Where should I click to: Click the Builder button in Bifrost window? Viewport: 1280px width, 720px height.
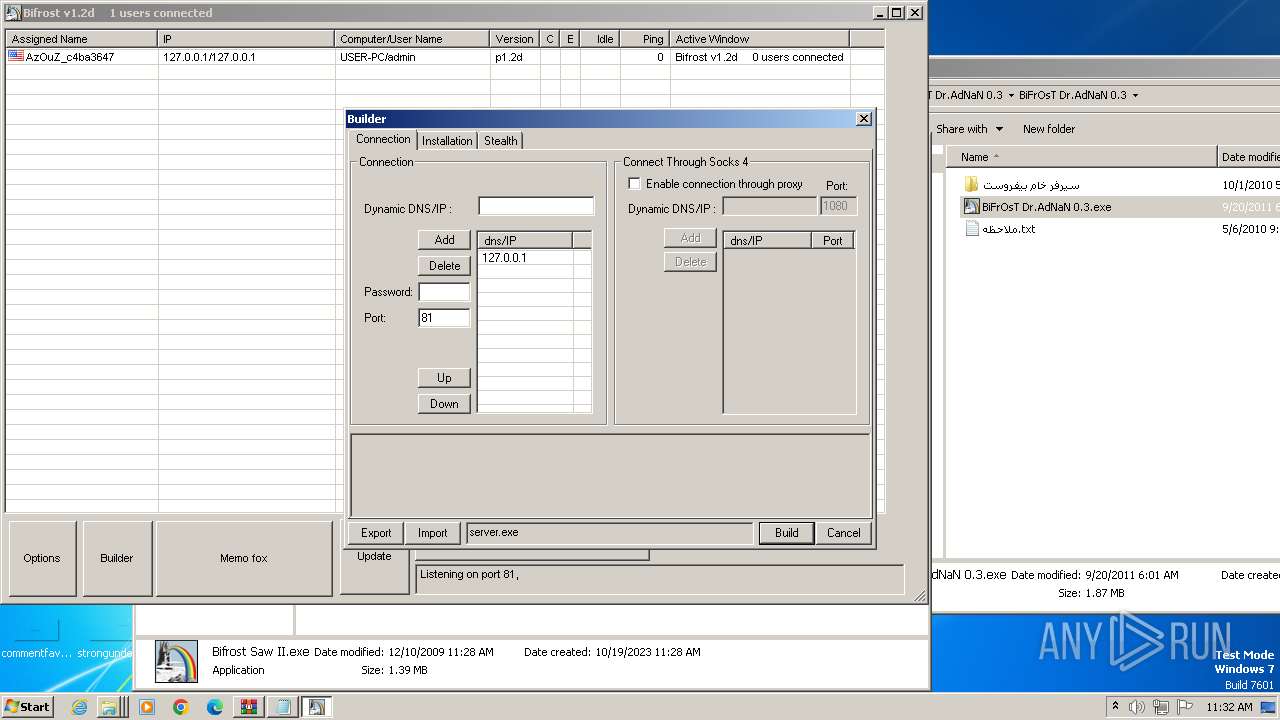click(117, 558)
